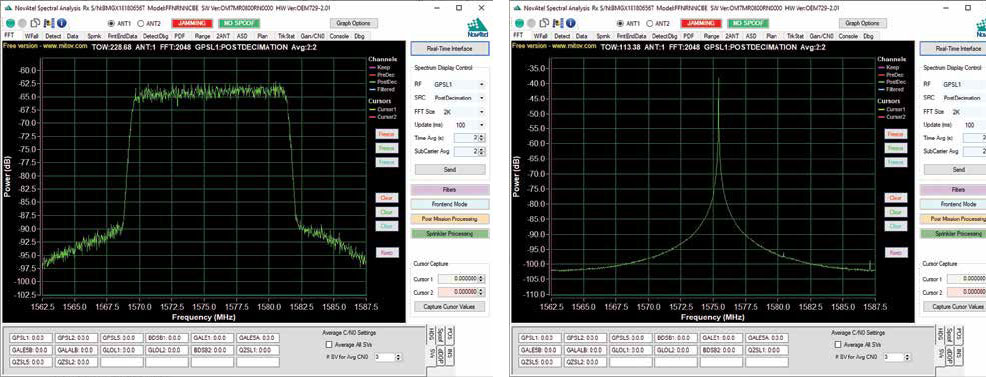Click the settings-style icon beside the copy icon, right window
This screenshot has height=377, width=986.
[558, 23]
